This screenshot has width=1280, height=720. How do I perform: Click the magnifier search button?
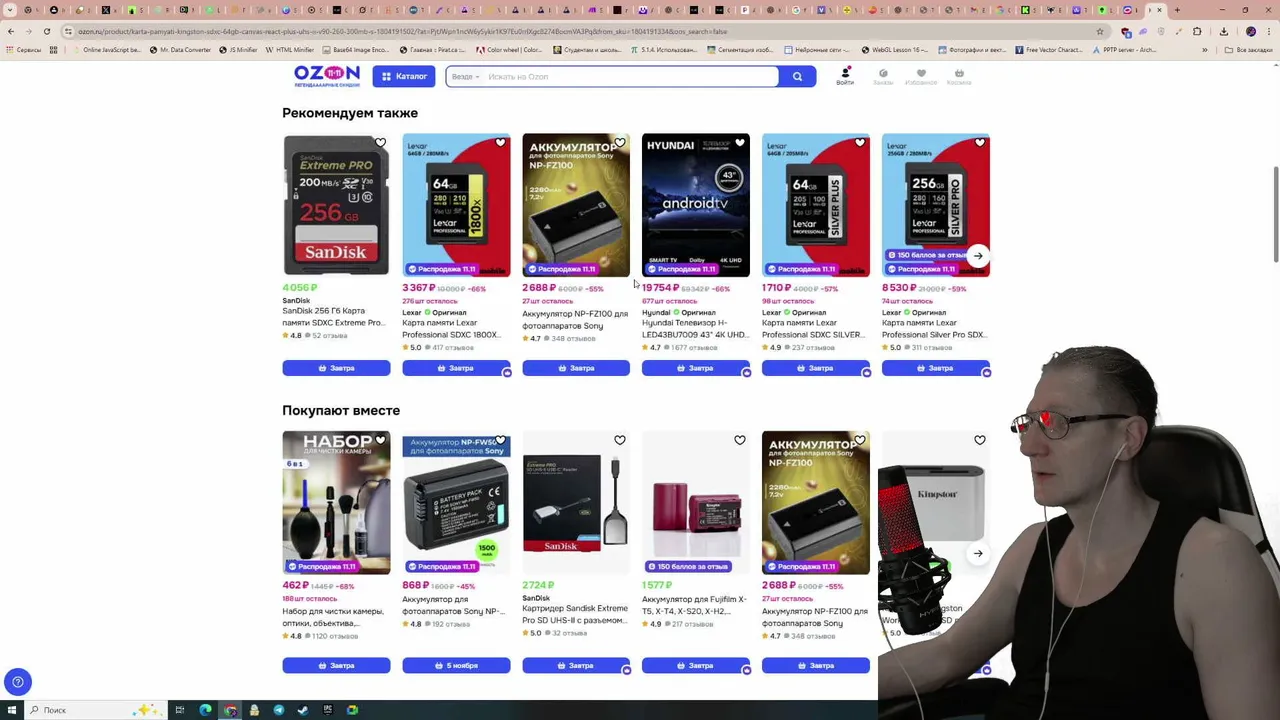tap(797, 77)
